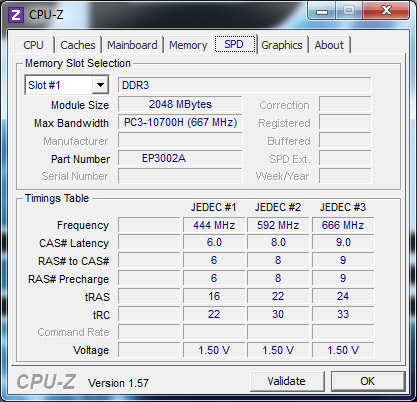Click the Validate button
Image resolution: width=417 pixels, height=402 pixels.
point(287,381)
